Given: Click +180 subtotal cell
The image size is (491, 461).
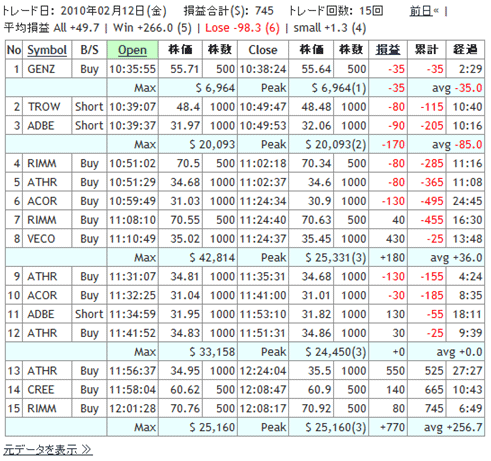Looking at the screenshot, I should pyautogui.click(x=392, y=258).
